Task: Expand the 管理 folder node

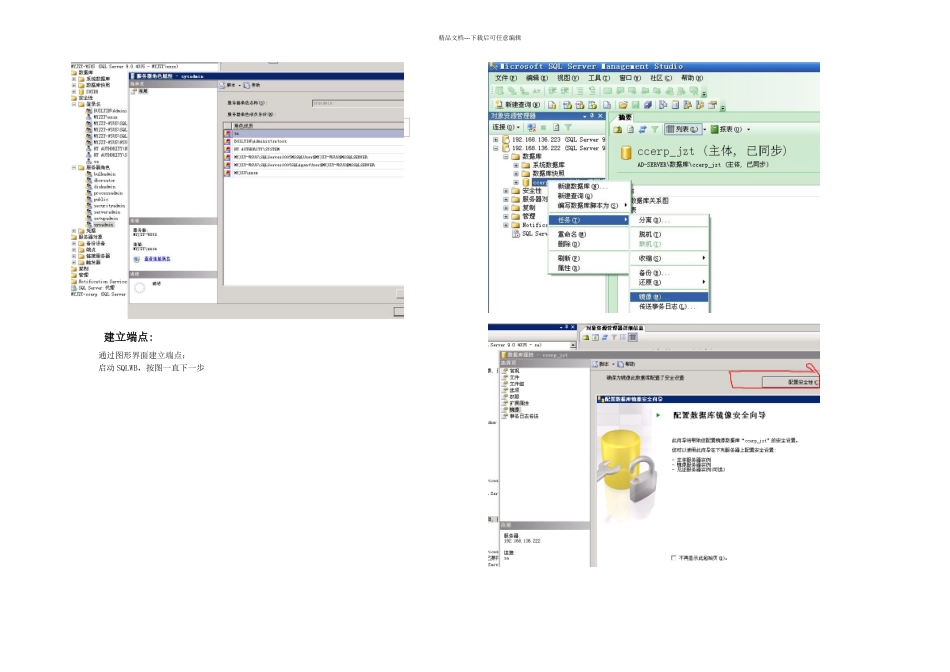Action: point(506,216)
